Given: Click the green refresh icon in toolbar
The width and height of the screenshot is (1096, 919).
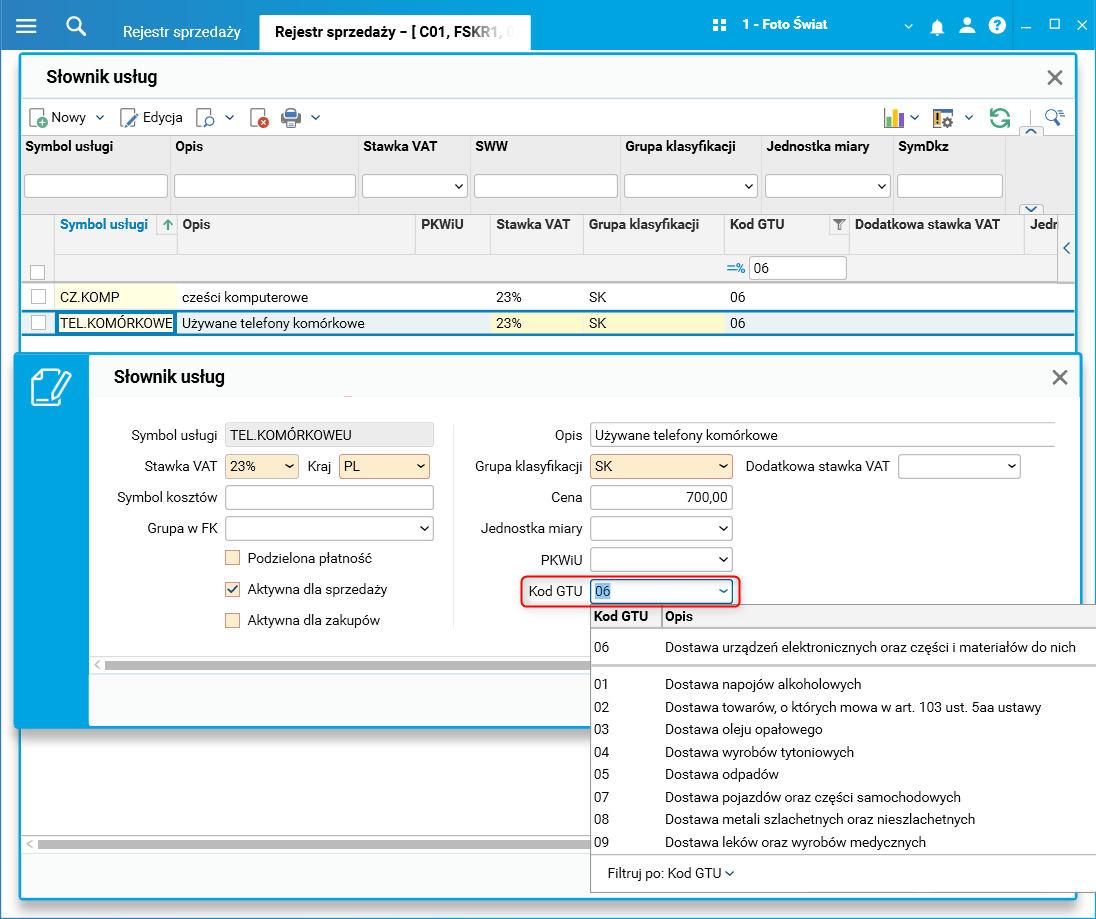Looking at the screenshot, I should pos(999,118).
